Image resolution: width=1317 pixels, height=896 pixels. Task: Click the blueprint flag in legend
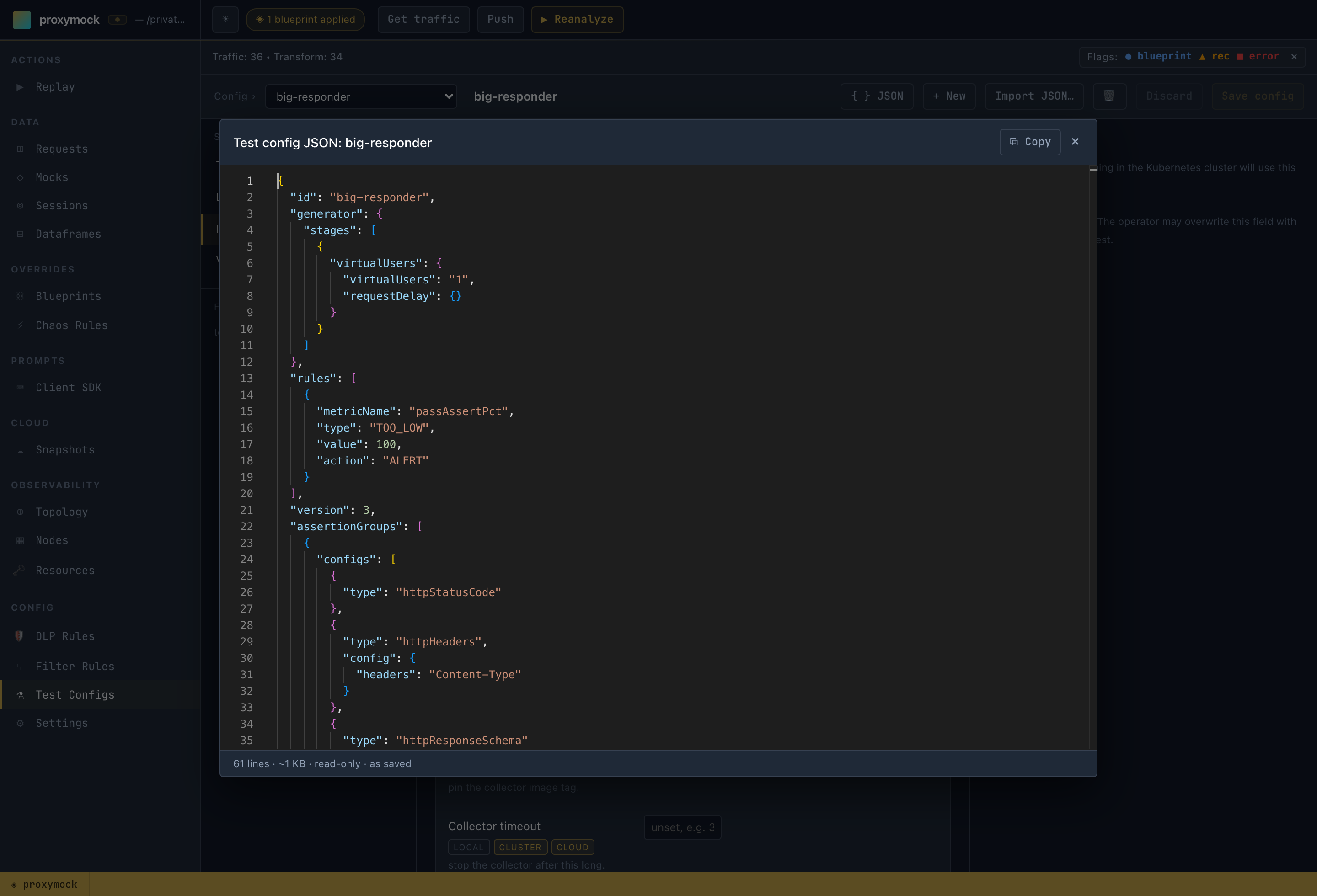click(x=1158, y=56)
